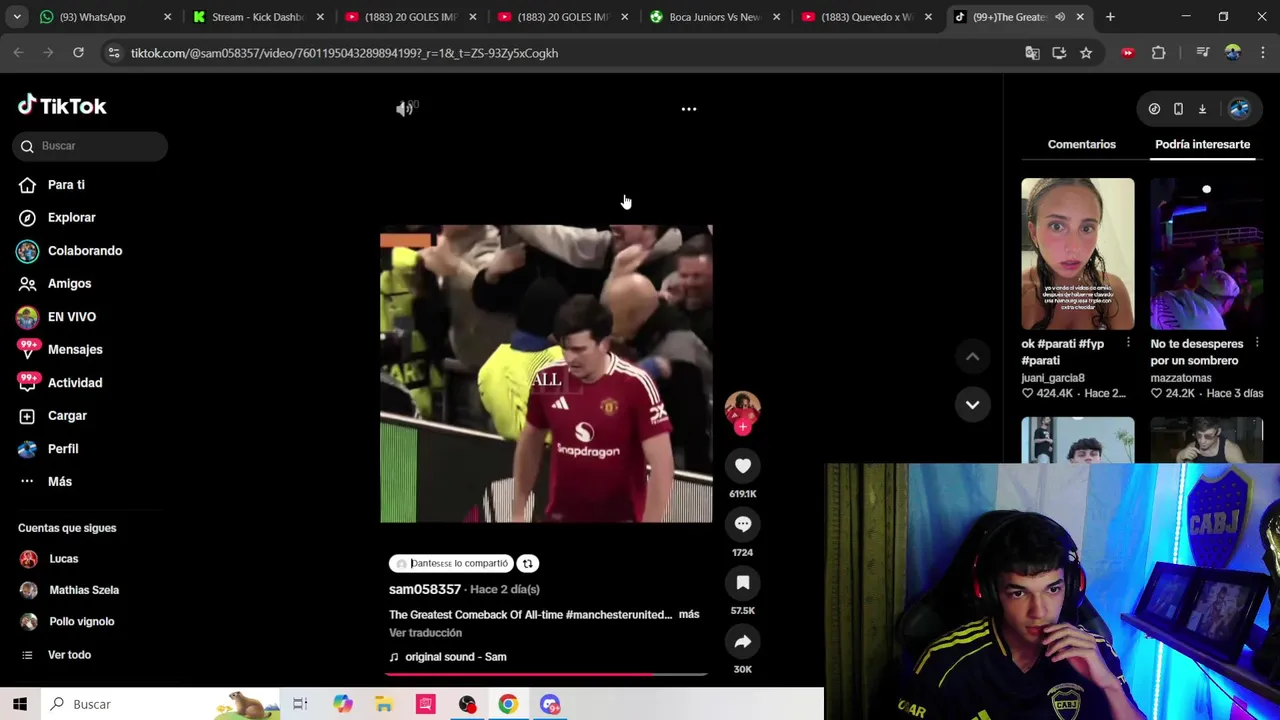The image size is (1280, 720).
Task: Open mazzatomas creator name
Action: (x=1181, y=378)
